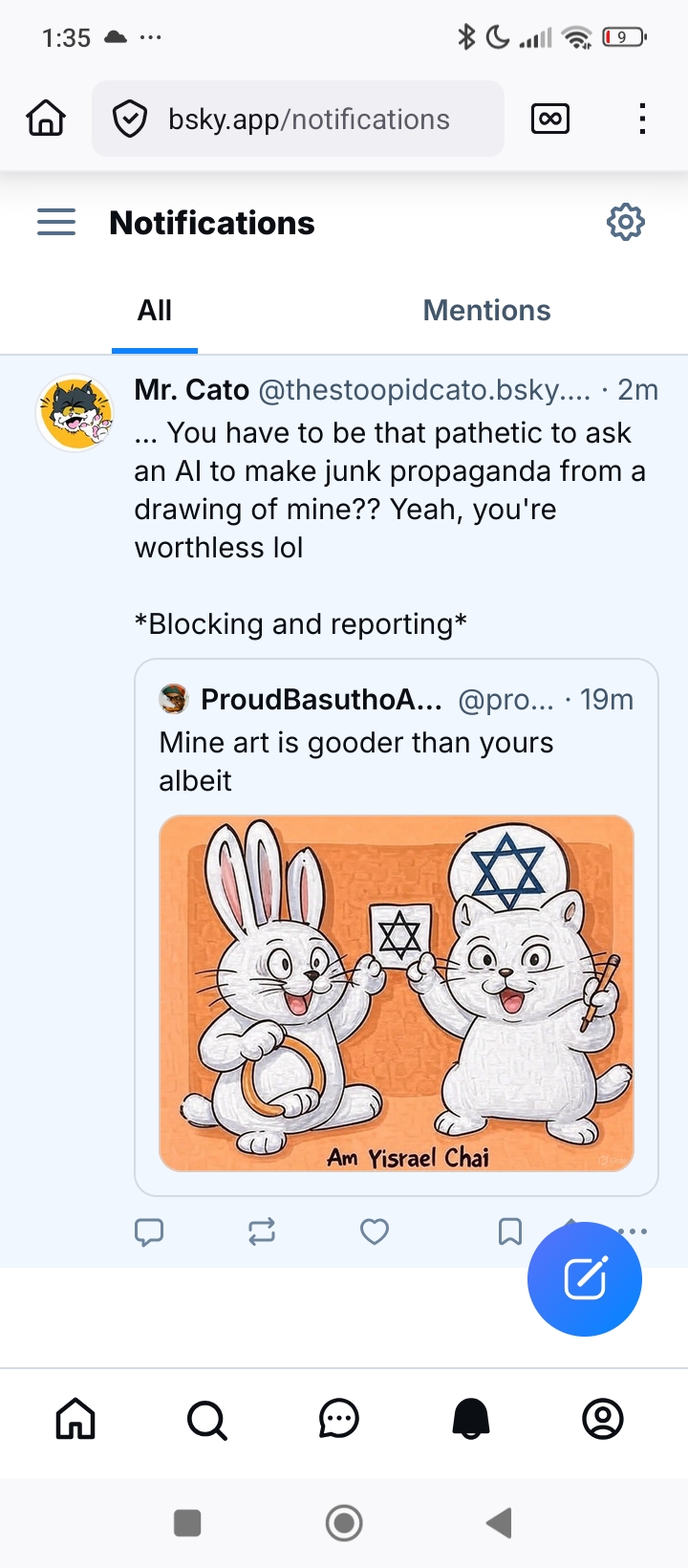Open browser three-dot overflow menu
Image resolution: width=688 pixels, height=1568 pixels.
(642, 119)
